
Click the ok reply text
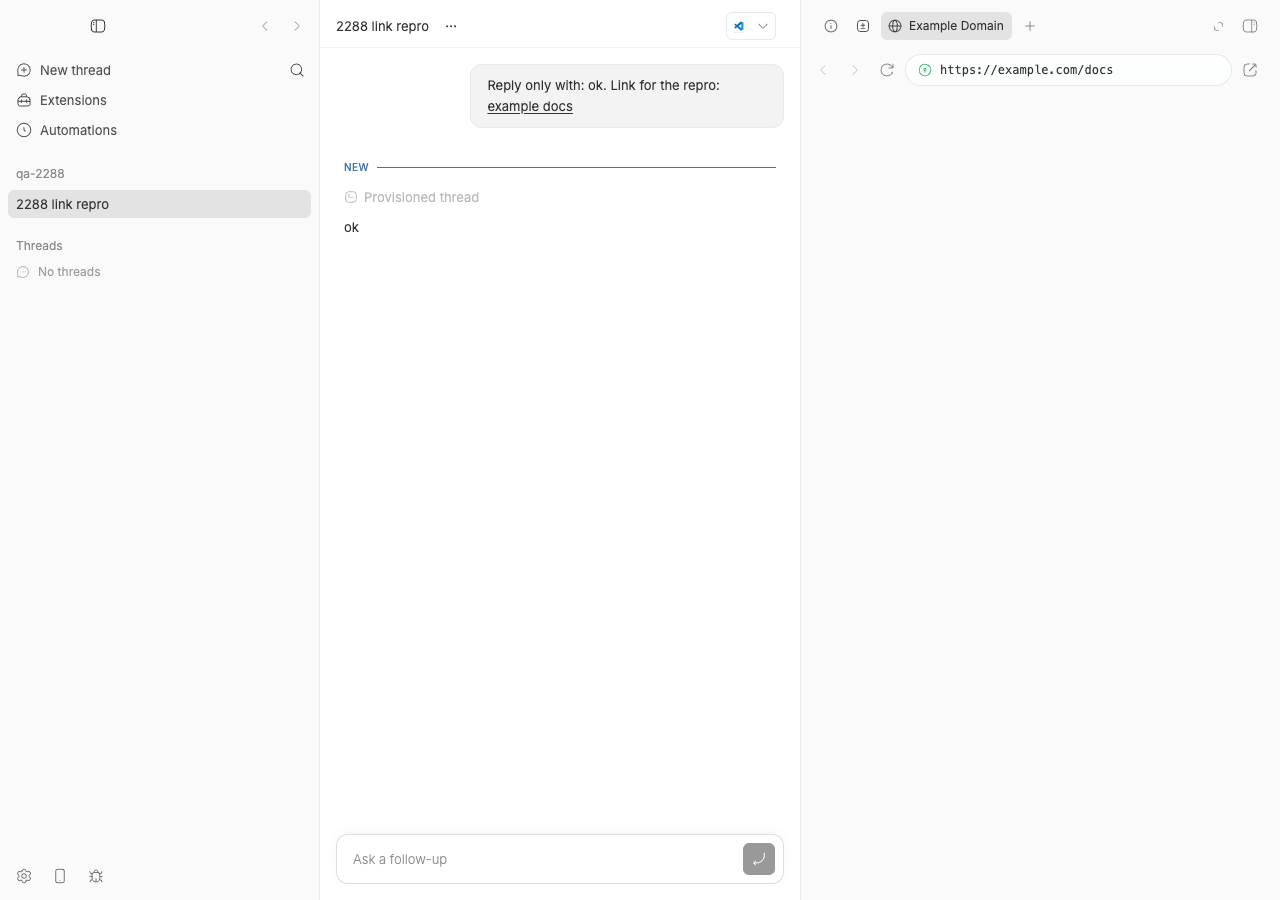[351, 227]
